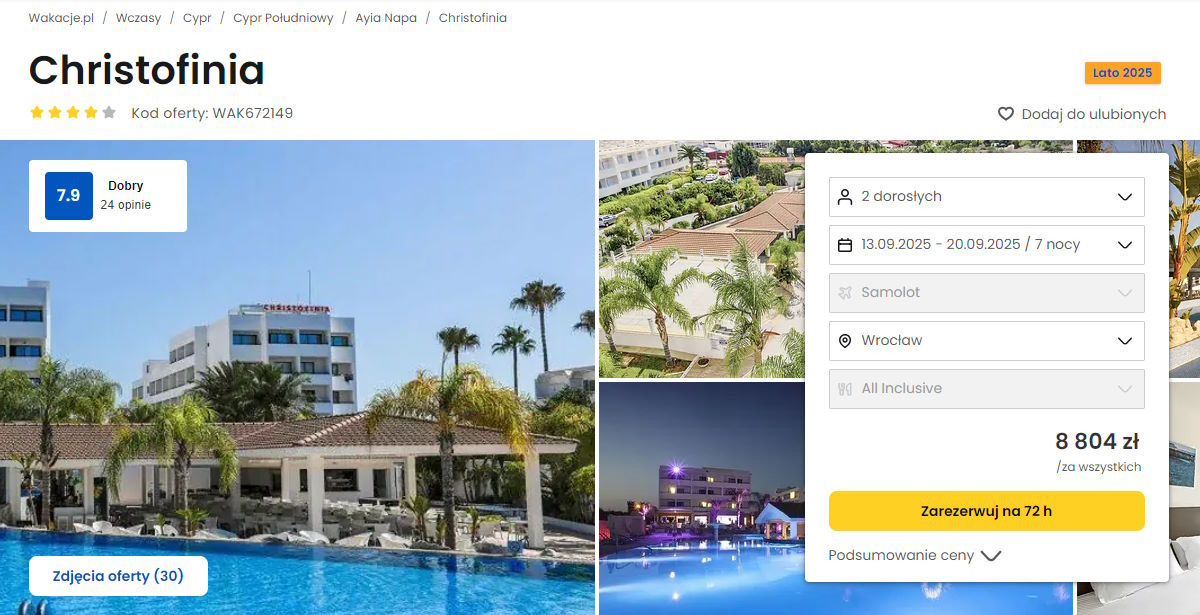Screen dimensions: 1200x615
Task: Click Wakacje.pl breadcrumb home link
Action: [61, 18]
